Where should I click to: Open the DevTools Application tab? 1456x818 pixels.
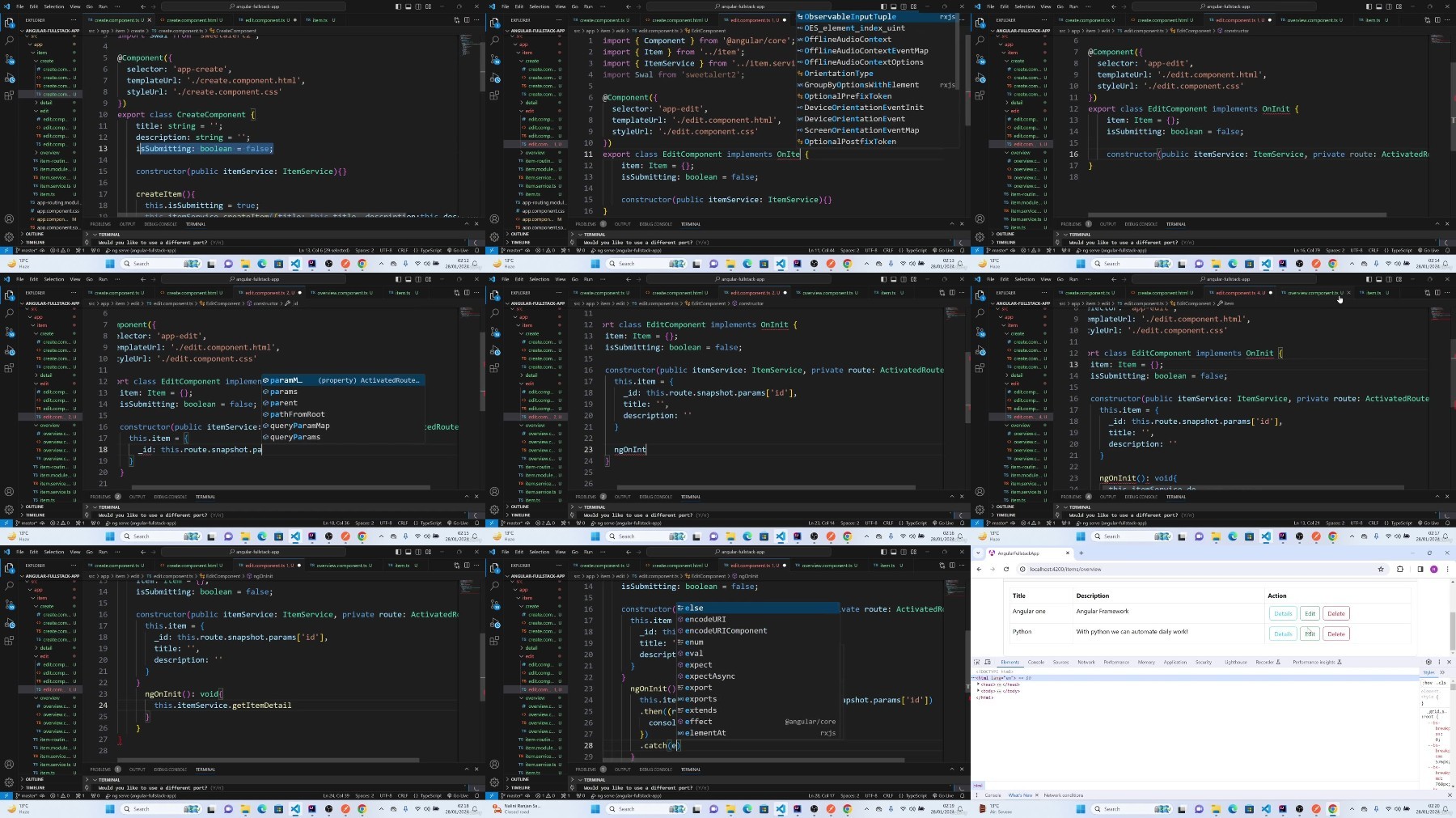click(x=1175, y=662)
